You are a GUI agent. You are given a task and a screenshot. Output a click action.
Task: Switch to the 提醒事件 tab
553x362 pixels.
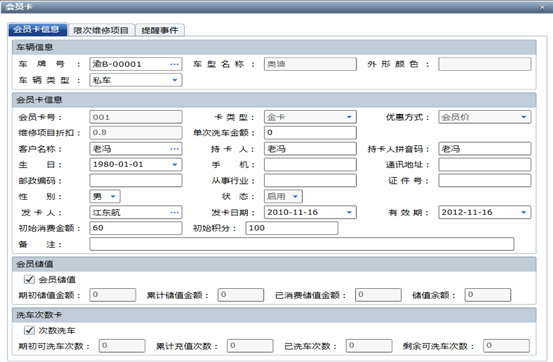click(x=160, y=30)
